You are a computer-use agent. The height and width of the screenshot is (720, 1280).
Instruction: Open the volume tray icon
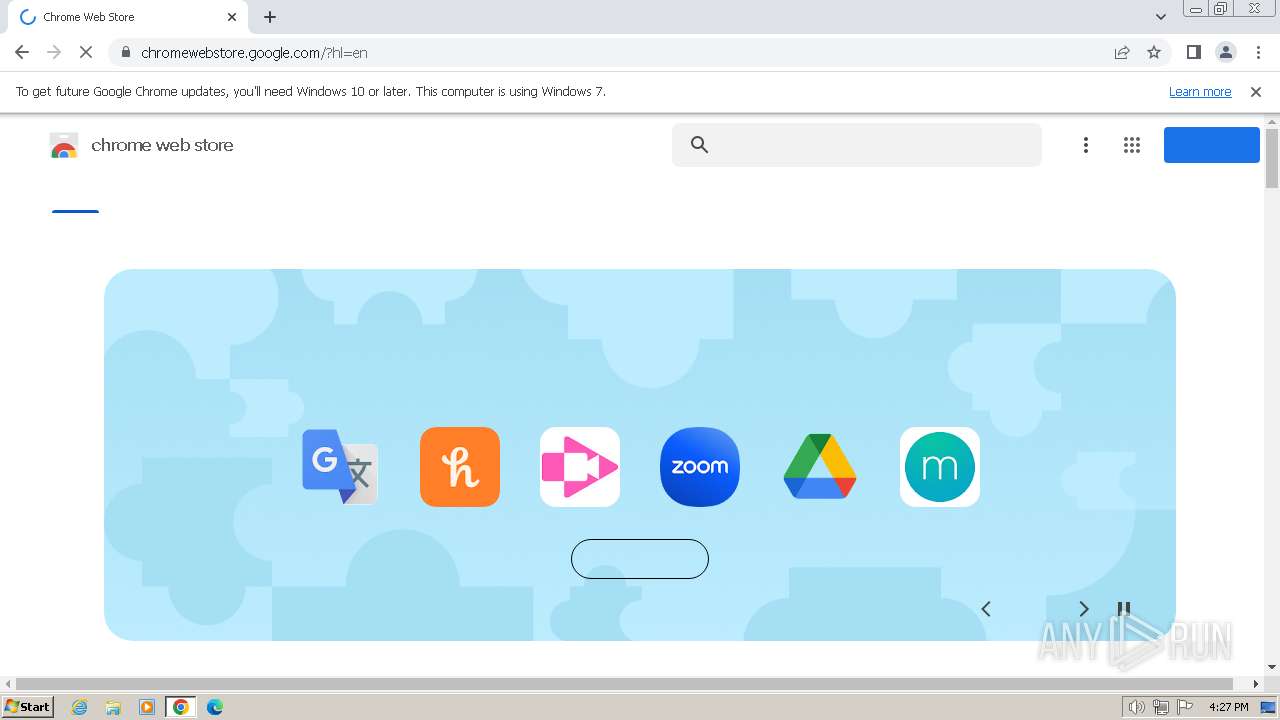1136,707
